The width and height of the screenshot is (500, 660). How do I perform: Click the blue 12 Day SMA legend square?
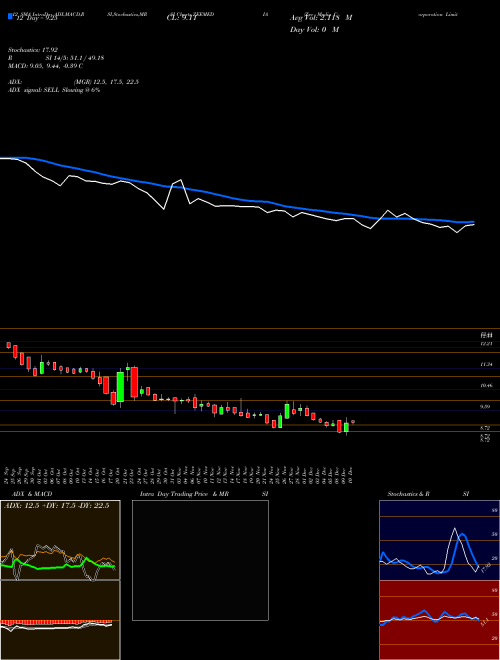pos(10,16)
